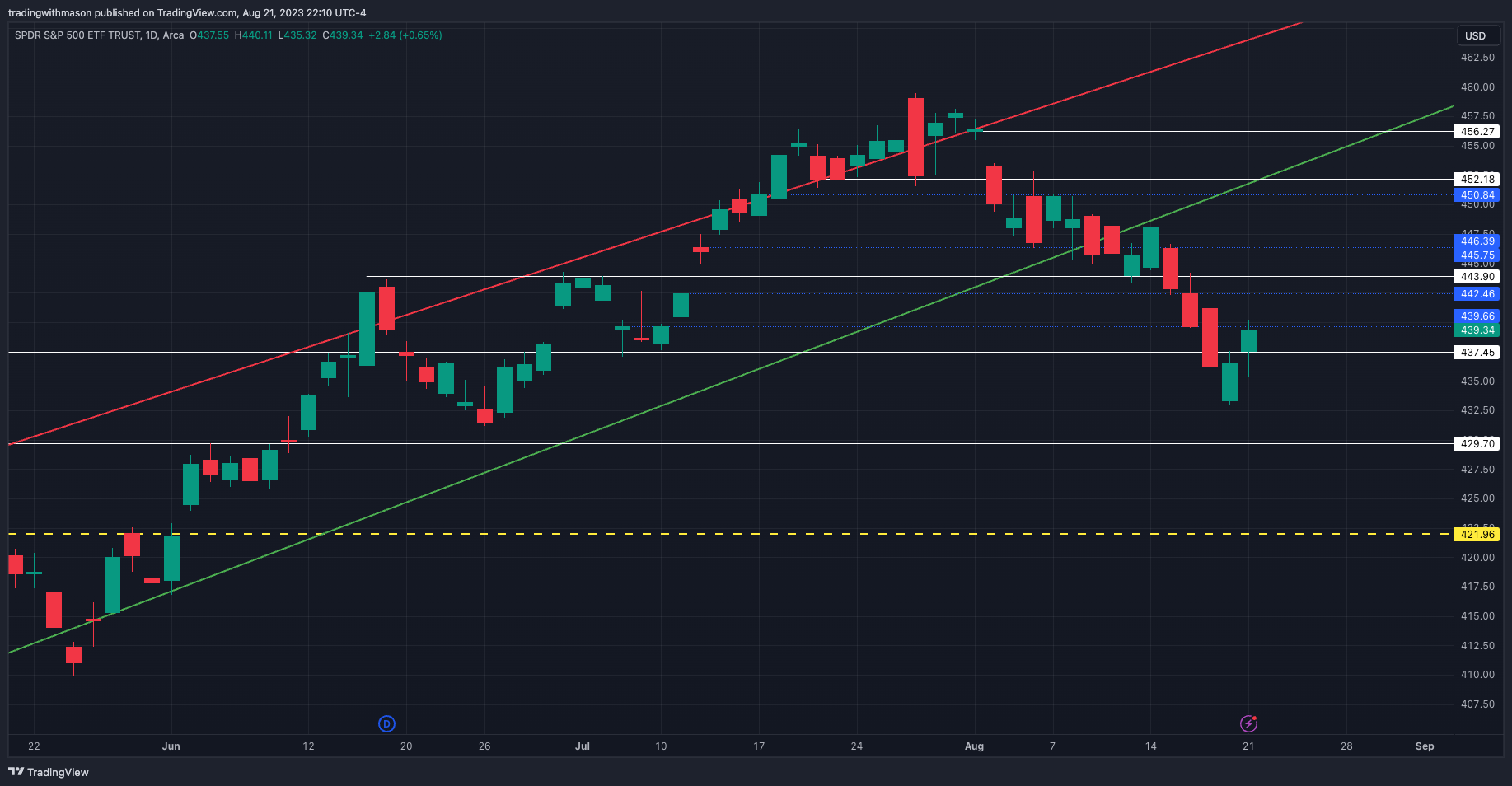Click the low value L435.32

pos(297,35)
